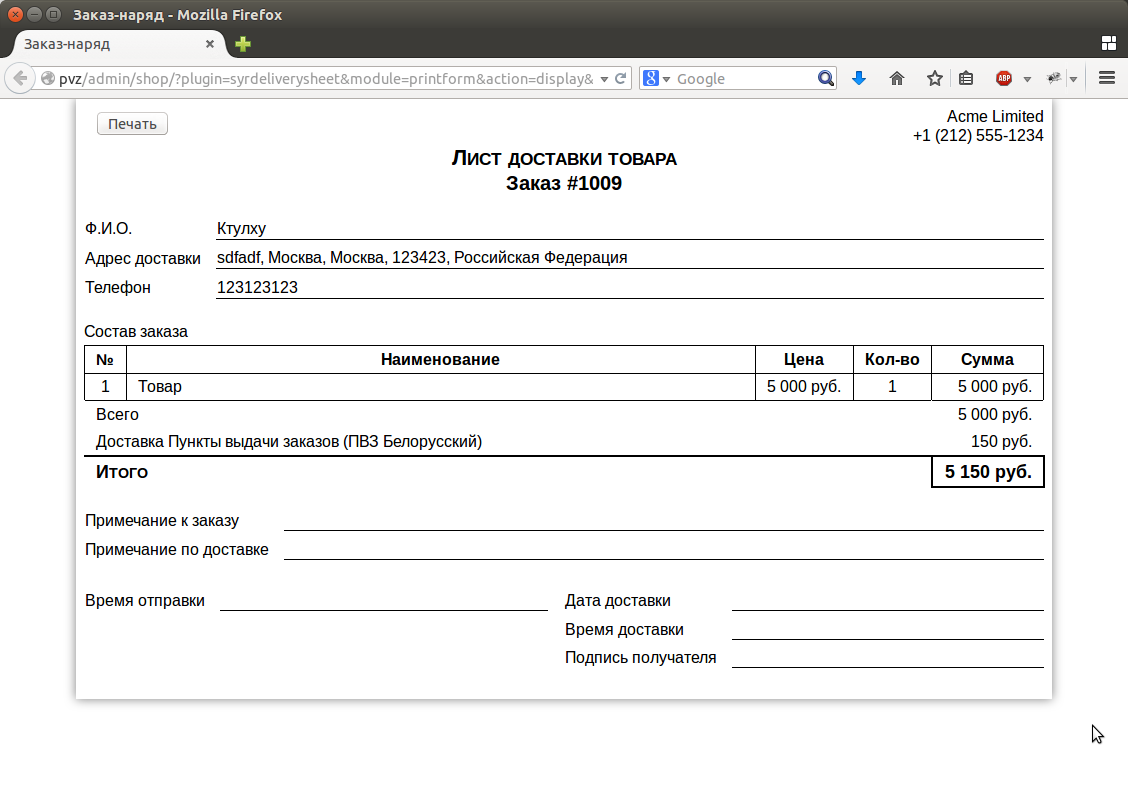
Task: Open the Firefox hamburger menu
Action: tap(1107, 78)
